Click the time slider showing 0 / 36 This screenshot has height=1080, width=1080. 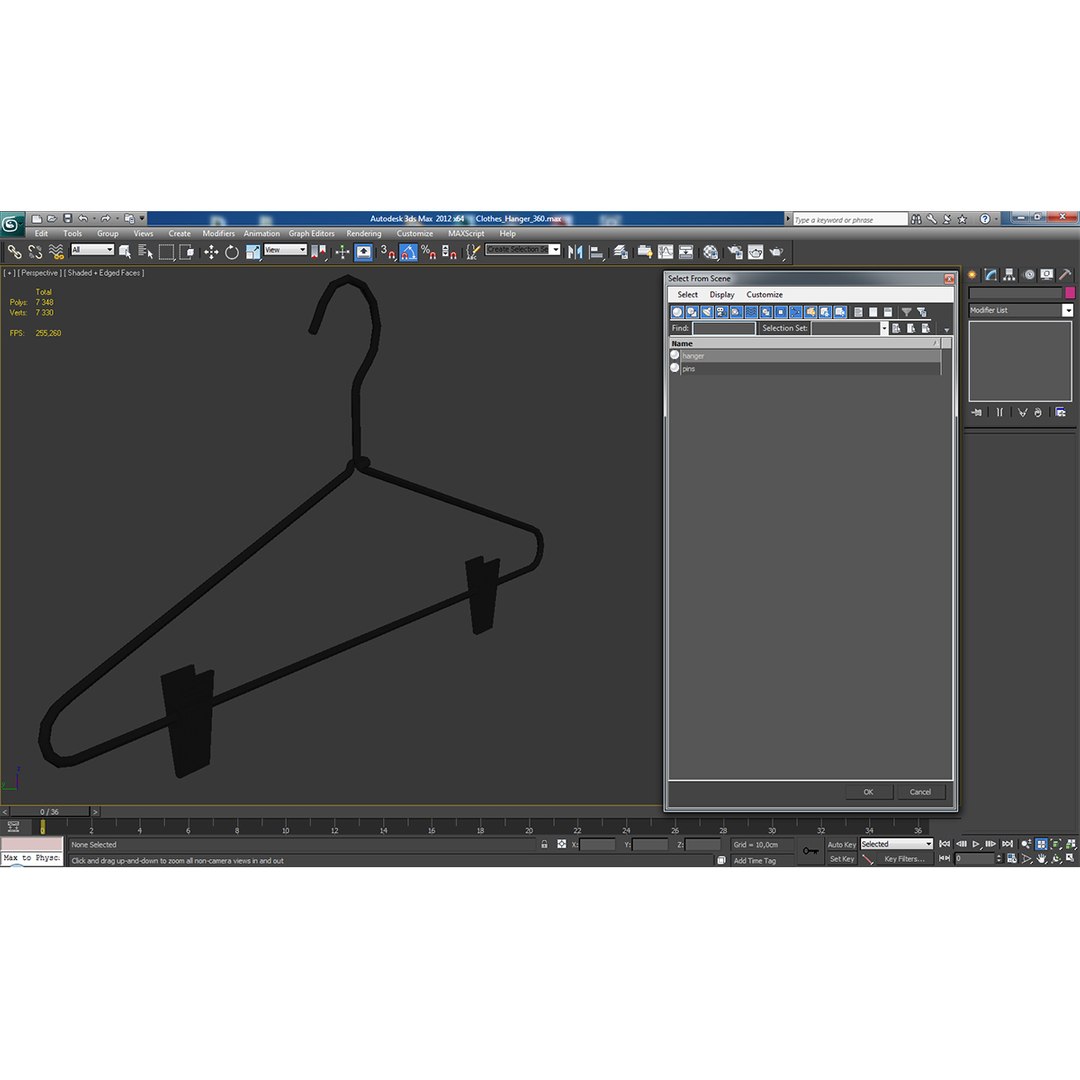50,812
